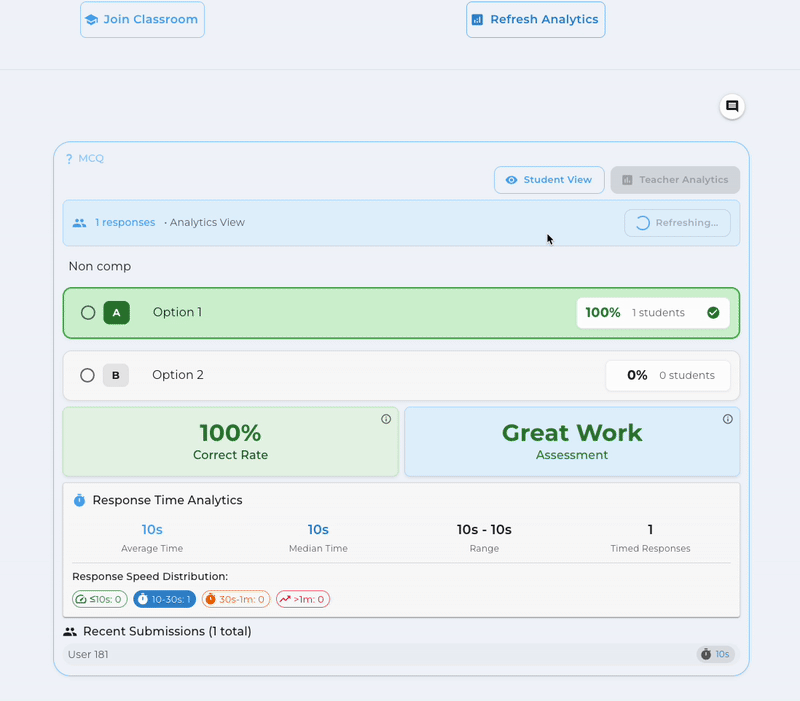Select the radio button for Option 2
The width and height of the screenshot is (800, 701).
click(88, 375)
